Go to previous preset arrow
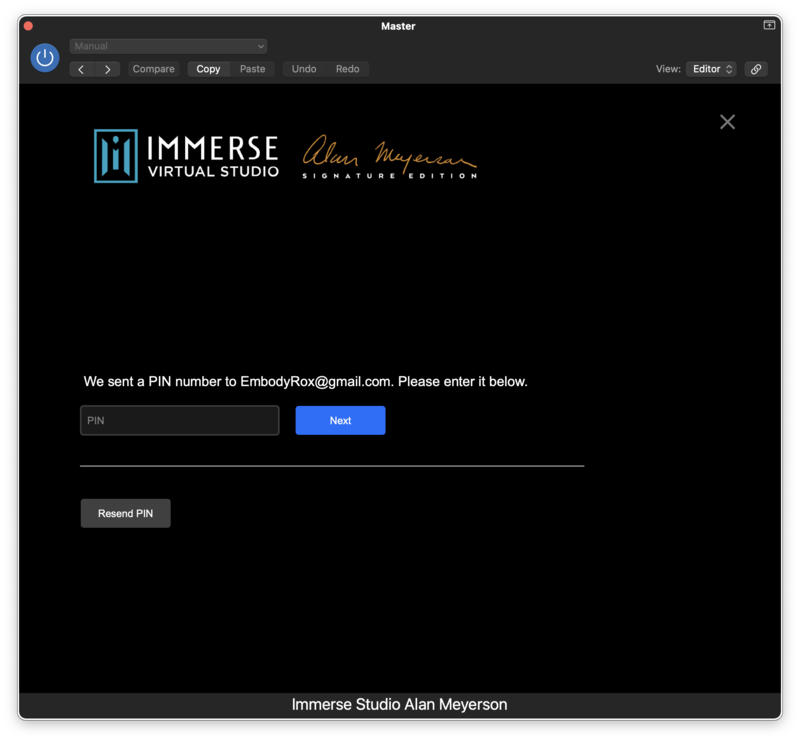The width and height of the screenshot is (800, 741). coord(82,69)
